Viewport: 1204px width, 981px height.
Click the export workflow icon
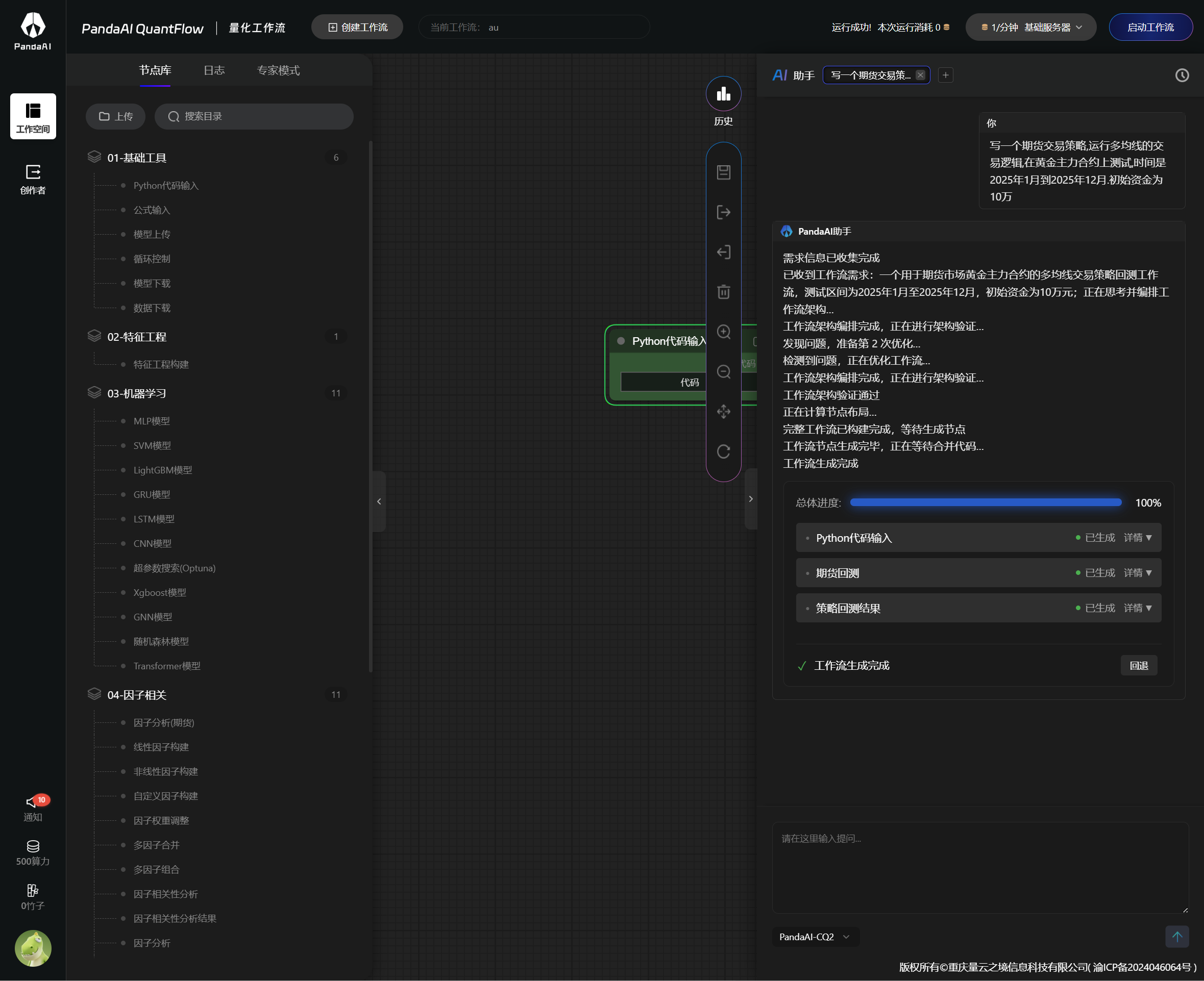(724, 213)
